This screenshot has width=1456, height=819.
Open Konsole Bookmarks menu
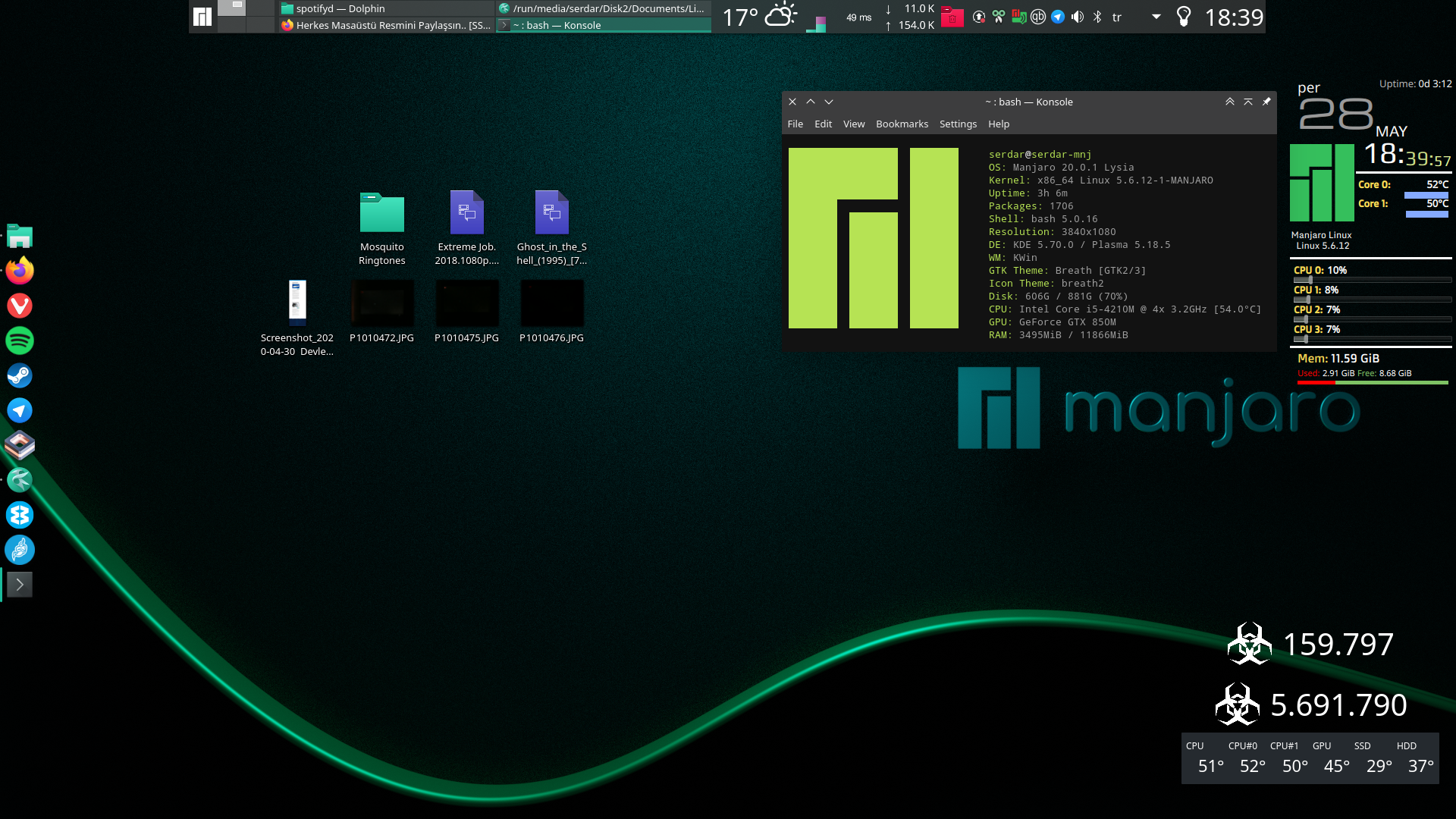[x=902, y=124]
